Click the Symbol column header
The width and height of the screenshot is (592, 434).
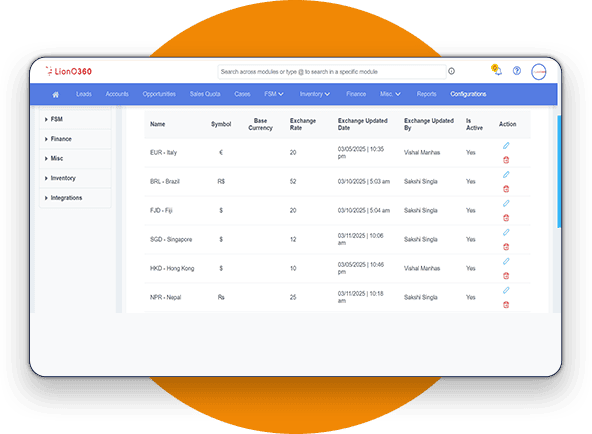[221, 124]
